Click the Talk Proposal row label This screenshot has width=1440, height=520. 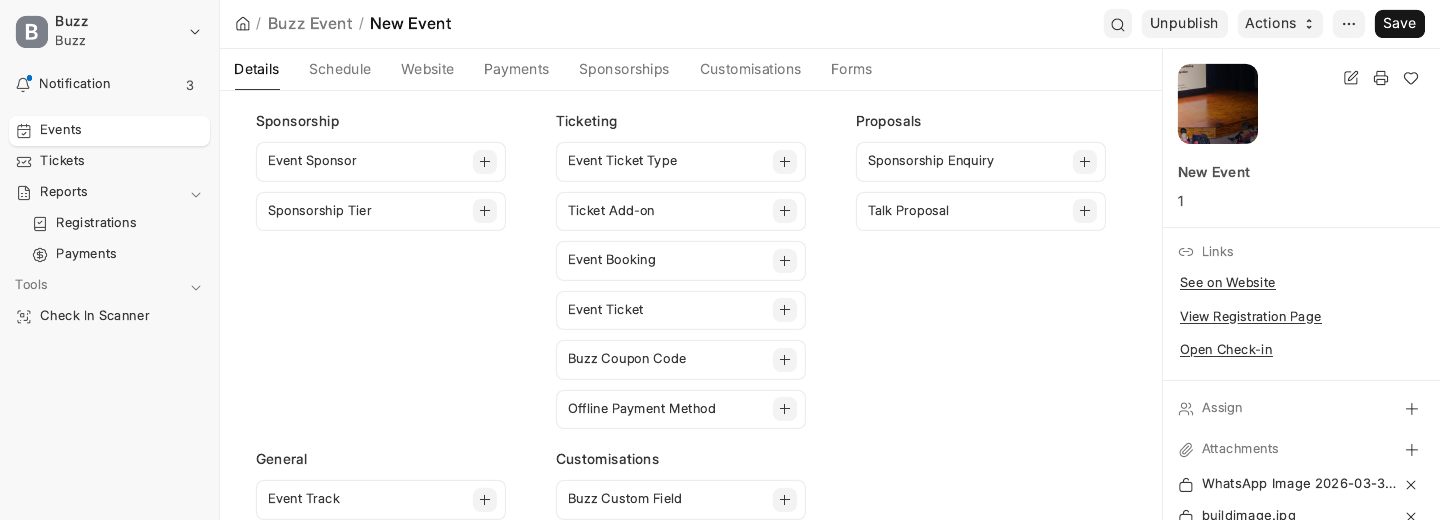pyautogui.click(x=908, y=211)
